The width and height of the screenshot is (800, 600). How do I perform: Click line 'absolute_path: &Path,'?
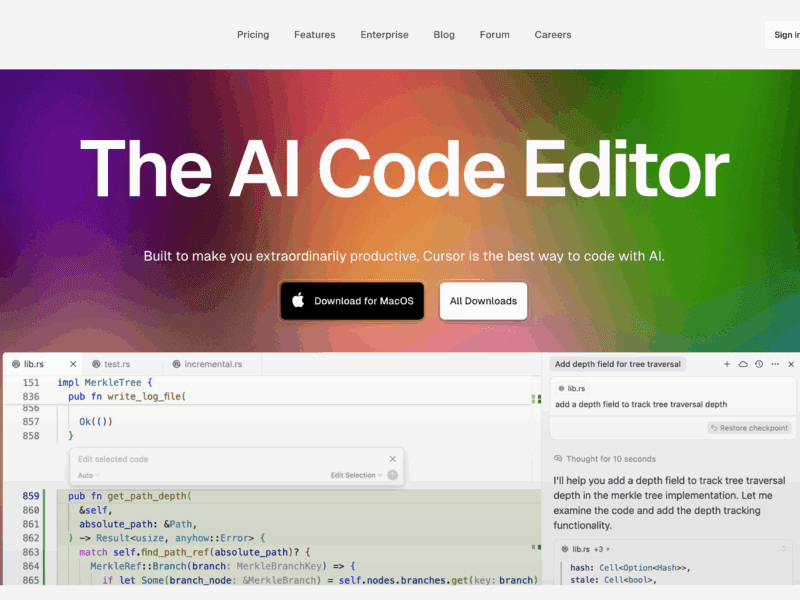138,524
